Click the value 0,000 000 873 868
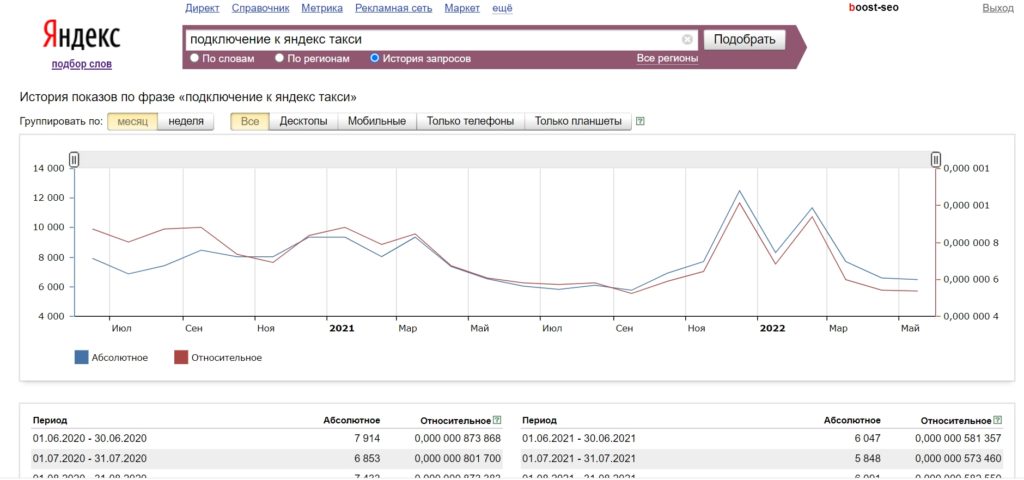The image size is (1024, 480). tap(458, 439)
